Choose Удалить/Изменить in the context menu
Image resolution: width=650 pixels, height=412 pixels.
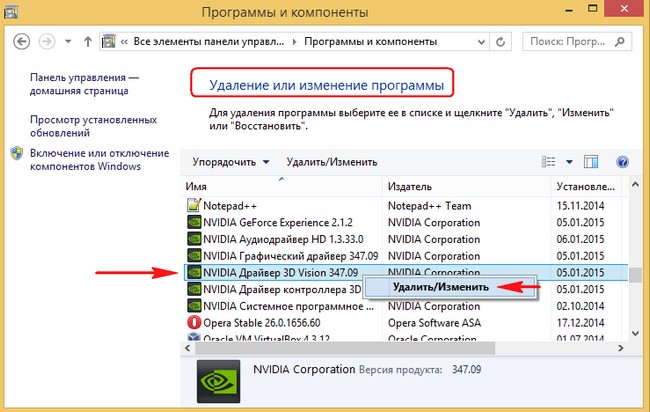(x=441, y=287)
